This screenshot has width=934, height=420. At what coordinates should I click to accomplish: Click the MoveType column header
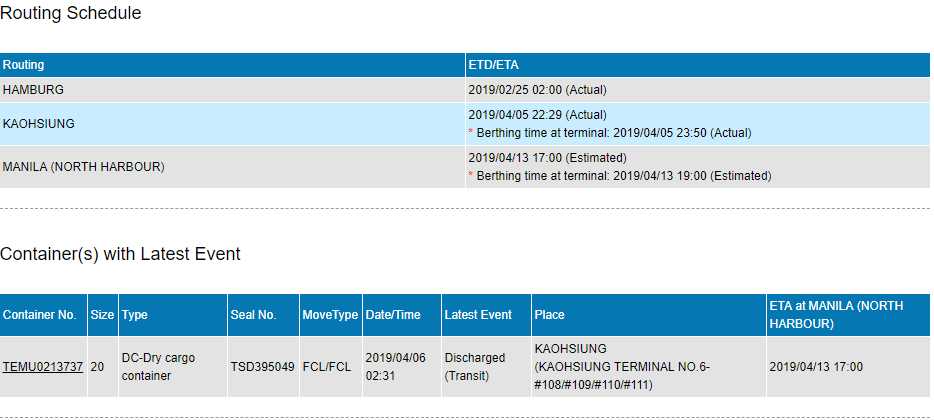[x=331, y=315]
